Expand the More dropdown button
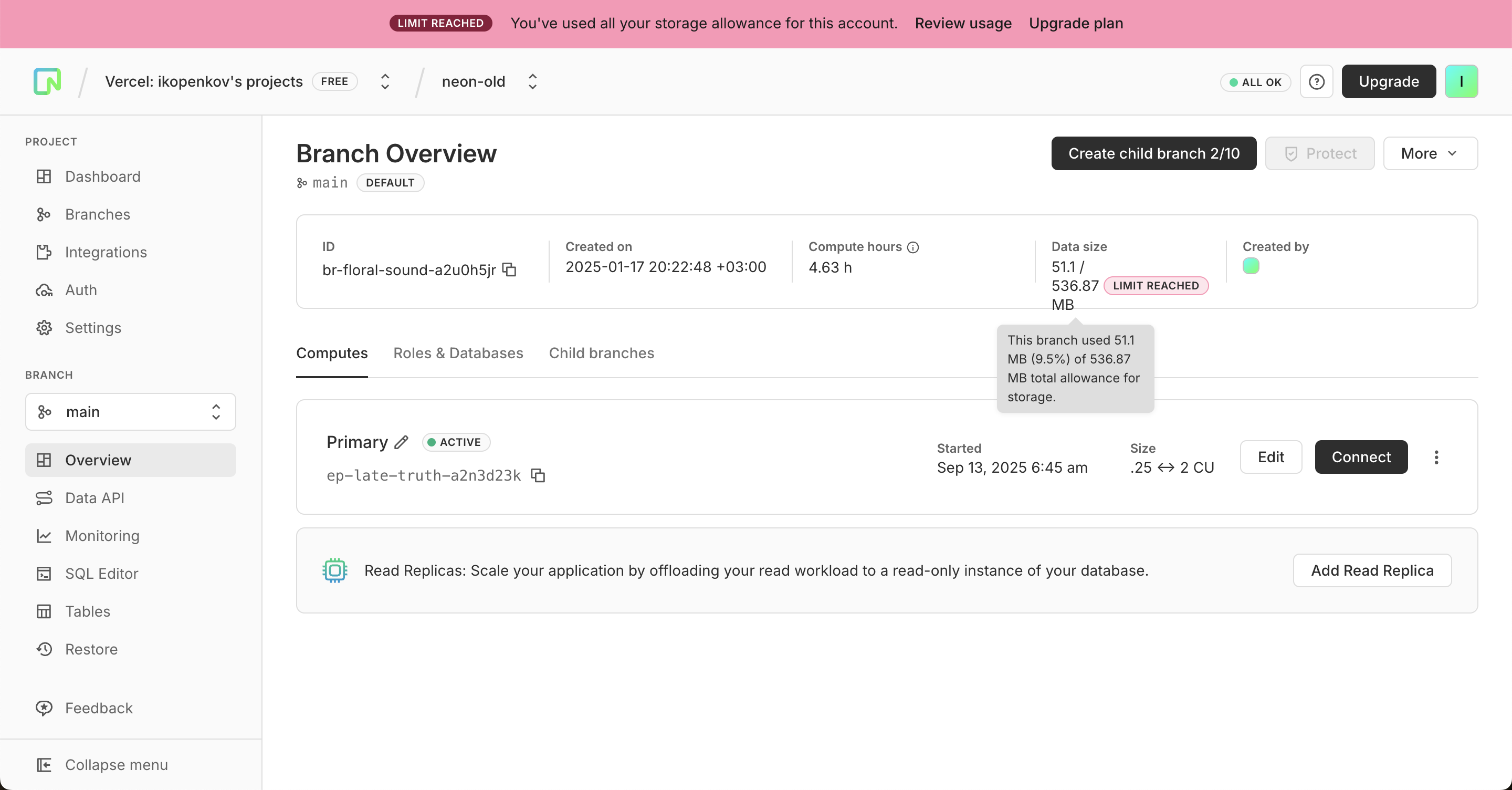1512x790 pixels. click(1430, 153)
